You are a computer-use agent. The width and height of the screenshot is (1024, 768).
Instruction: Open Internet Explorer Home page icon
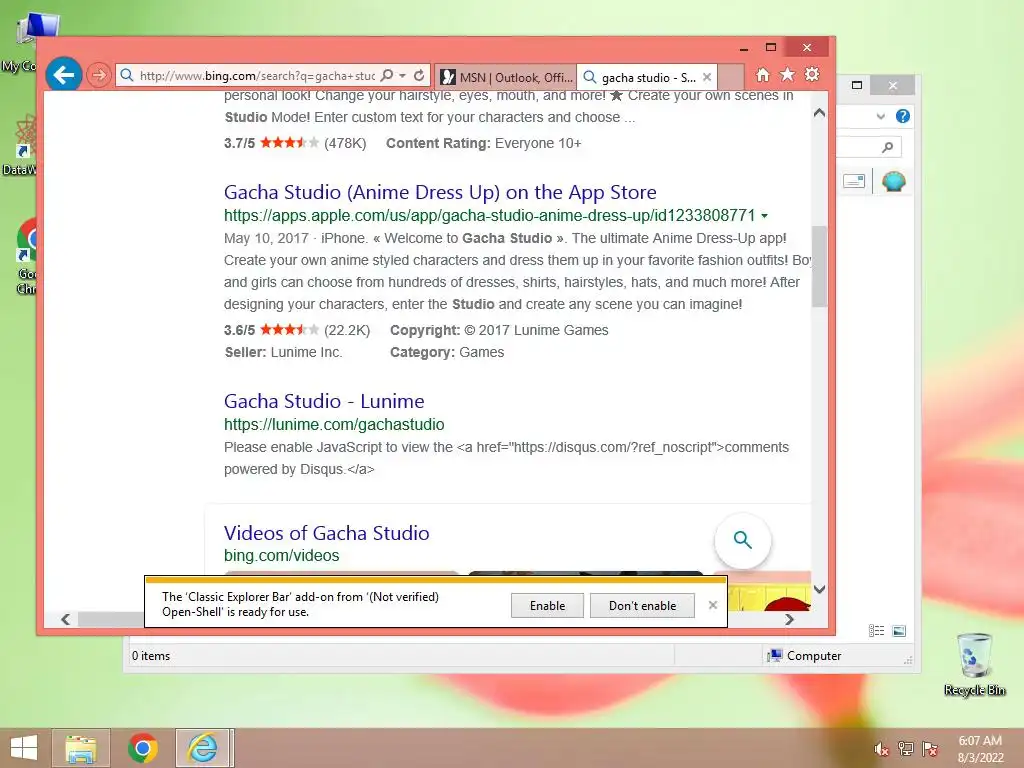(x=762, y=75)
